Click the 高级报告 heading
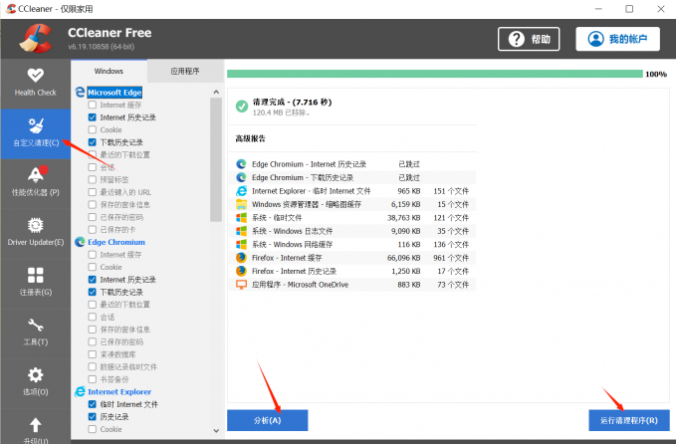This screenshot has height=447, width=678. [251, 139]
